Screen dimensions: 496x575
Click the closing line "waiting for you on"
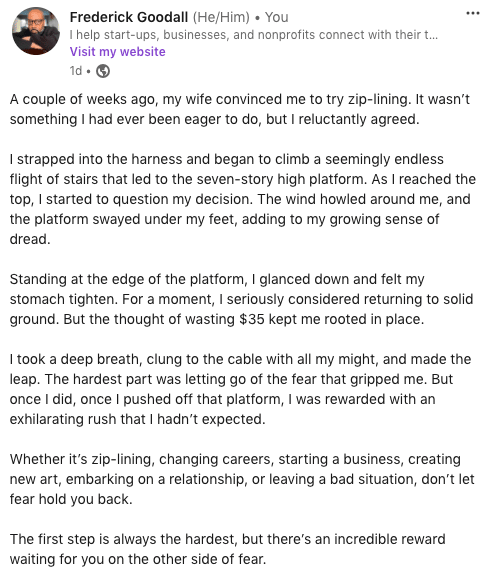pyautogui.click(x=137, y=560)
